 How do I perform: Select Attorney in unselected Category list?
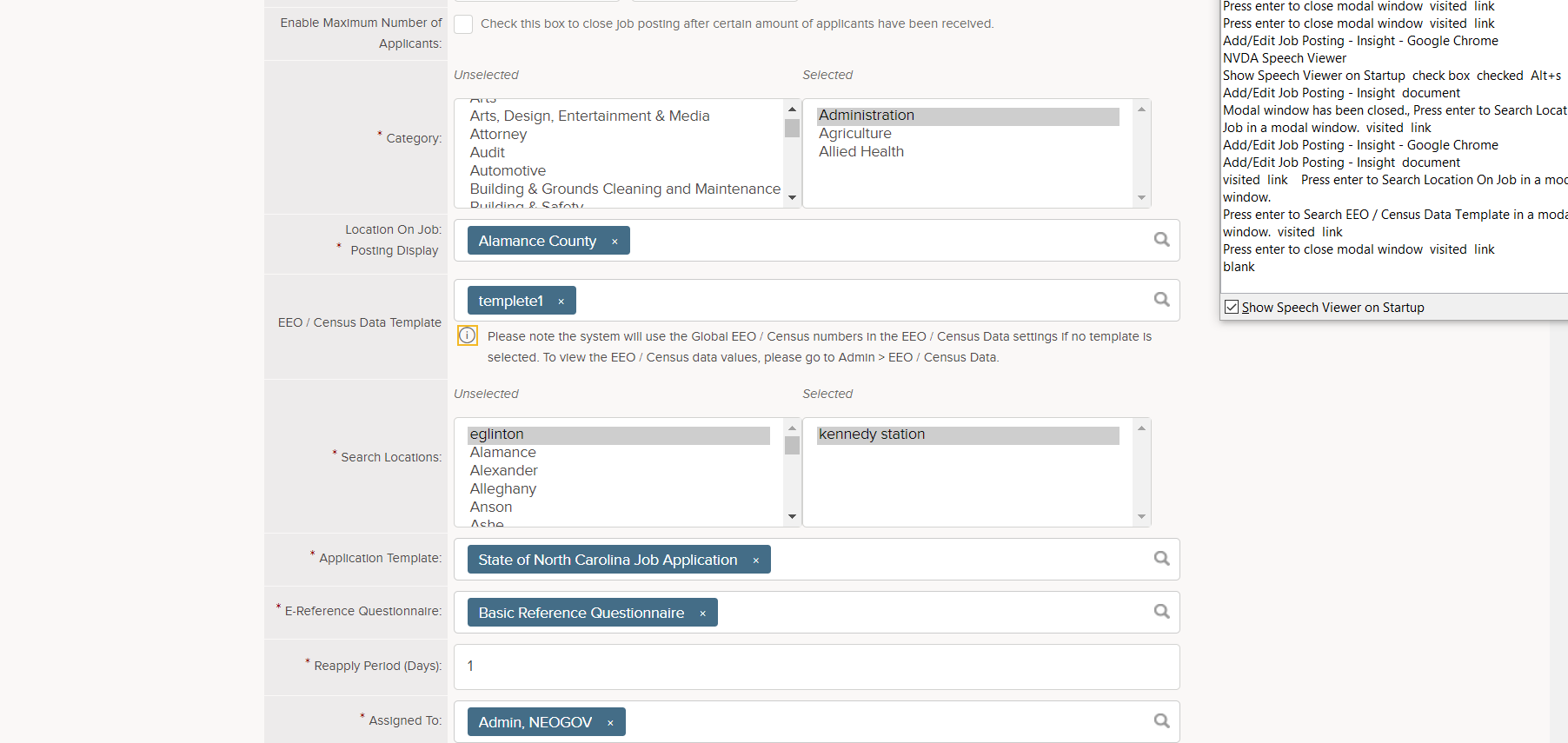(x=498, y=134)
